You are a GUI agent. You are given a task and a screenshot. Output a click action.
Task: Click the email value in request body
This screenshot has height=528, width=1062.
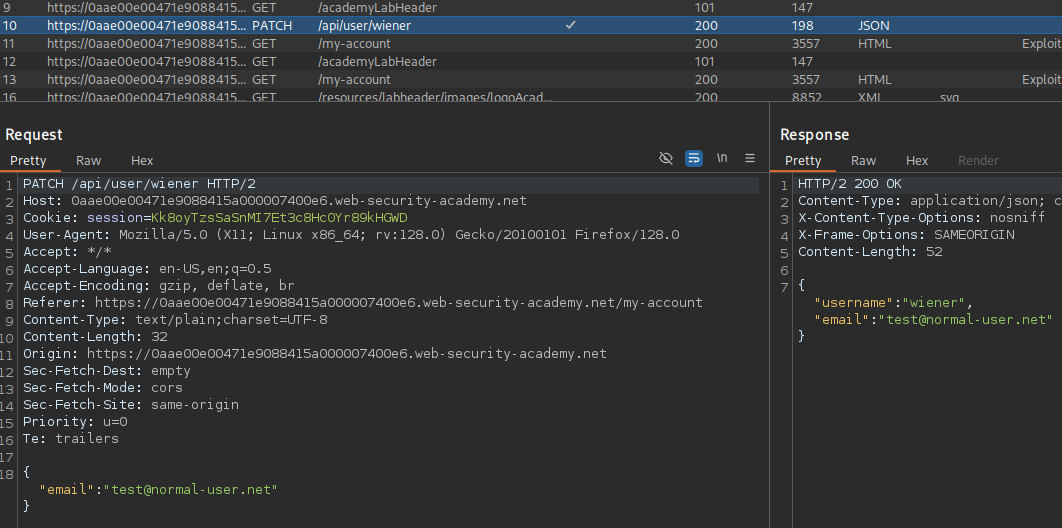click(190, 488)
